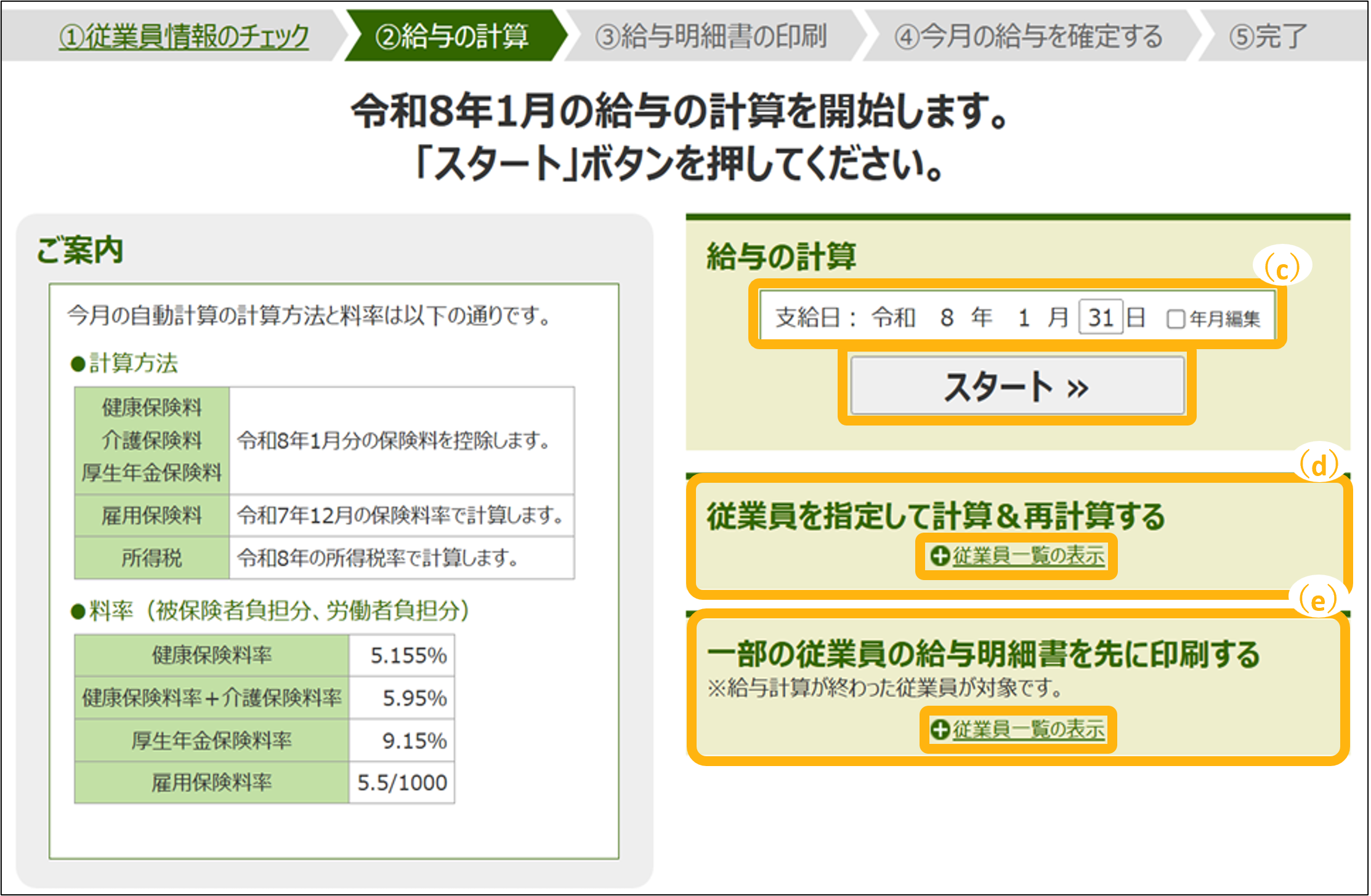The width and height of the screenshot is (1371, 896).
Task: Click the 所得税 row label
Action: tap(152, 558)
